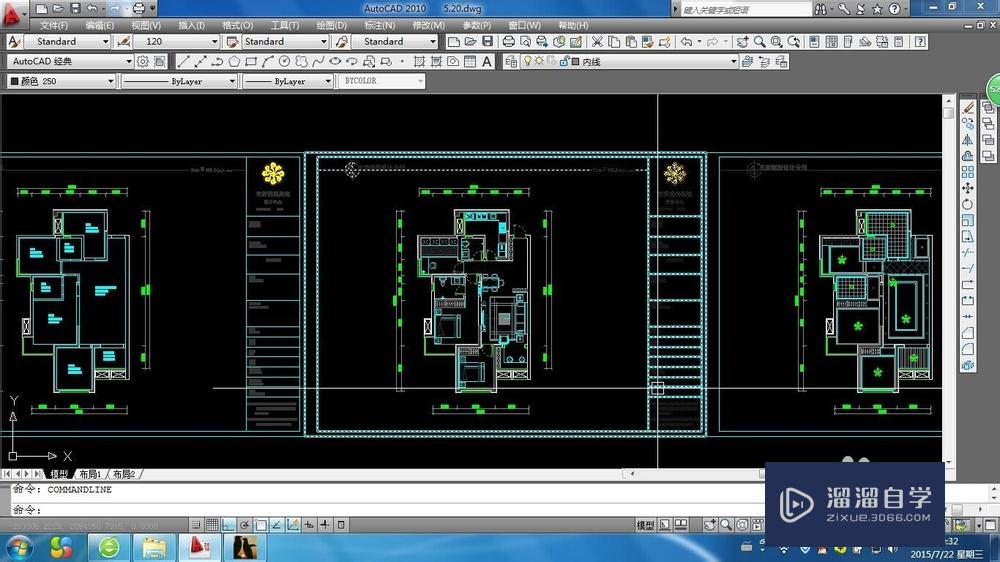The image size is (1000, 562).
Task: Click Plot print icon in standard toolbar
Action: click(508, 41)
